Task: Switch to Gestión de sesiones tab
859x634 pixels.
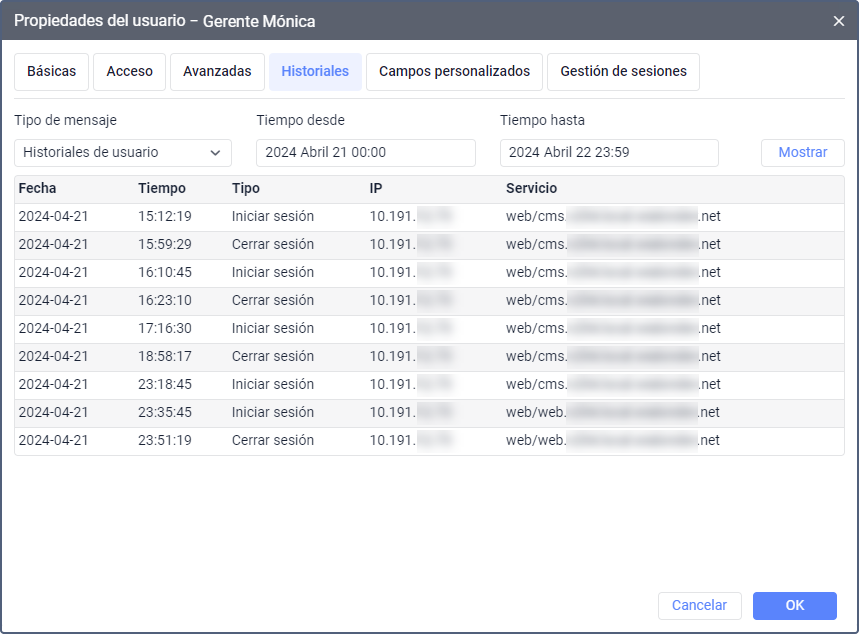Action: pyautogui.click(x=623, y=72)
